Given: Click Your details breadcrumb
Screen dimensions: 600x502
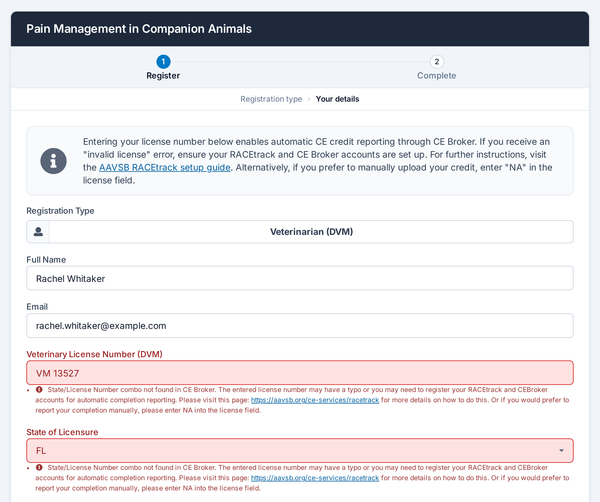Looking at the screenshot, I should 338,99.
